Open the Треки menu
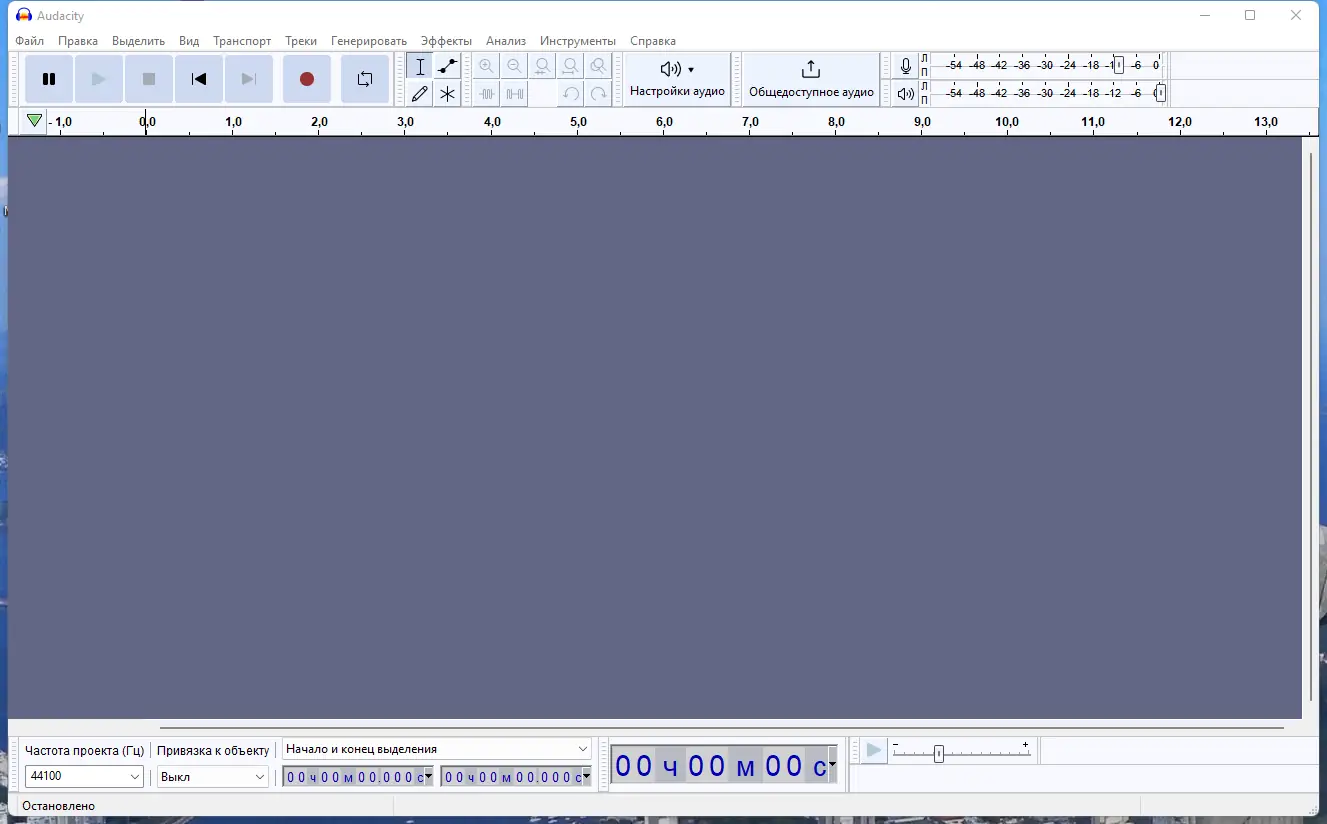Screen dimensions: 1327x824 coord(301,41)
